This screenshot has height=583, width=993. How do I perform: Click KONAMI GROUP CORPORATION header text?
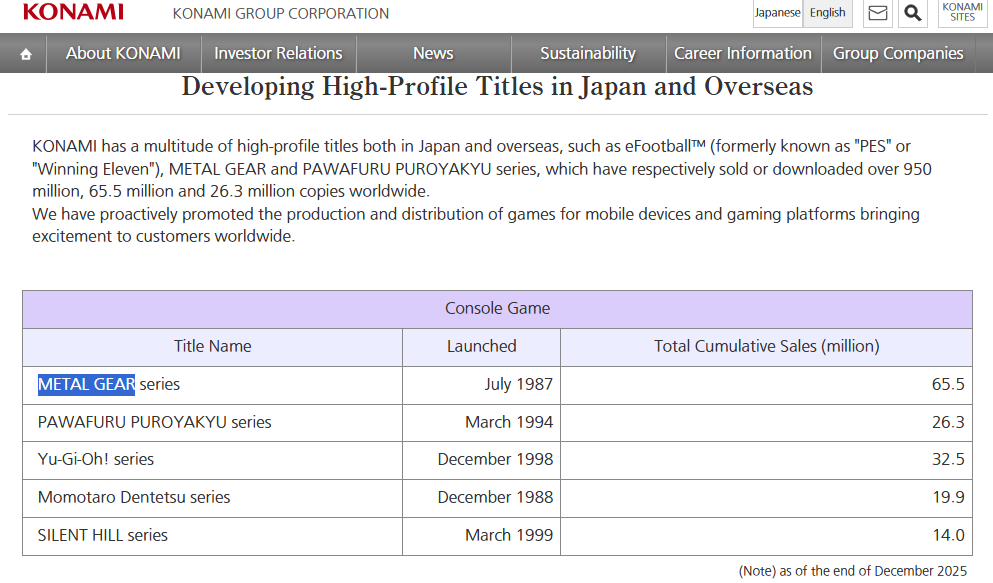pos(281,14)
